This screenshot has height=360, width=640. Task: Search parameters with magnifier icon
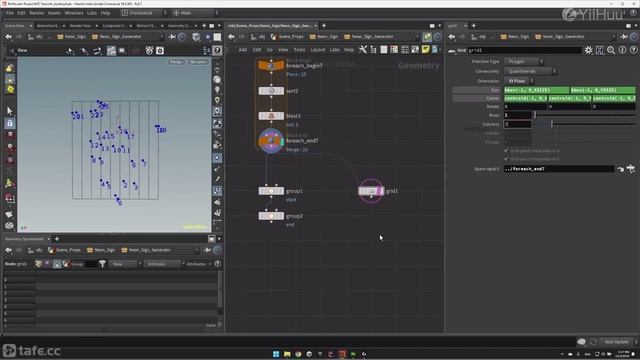[611, 50]
